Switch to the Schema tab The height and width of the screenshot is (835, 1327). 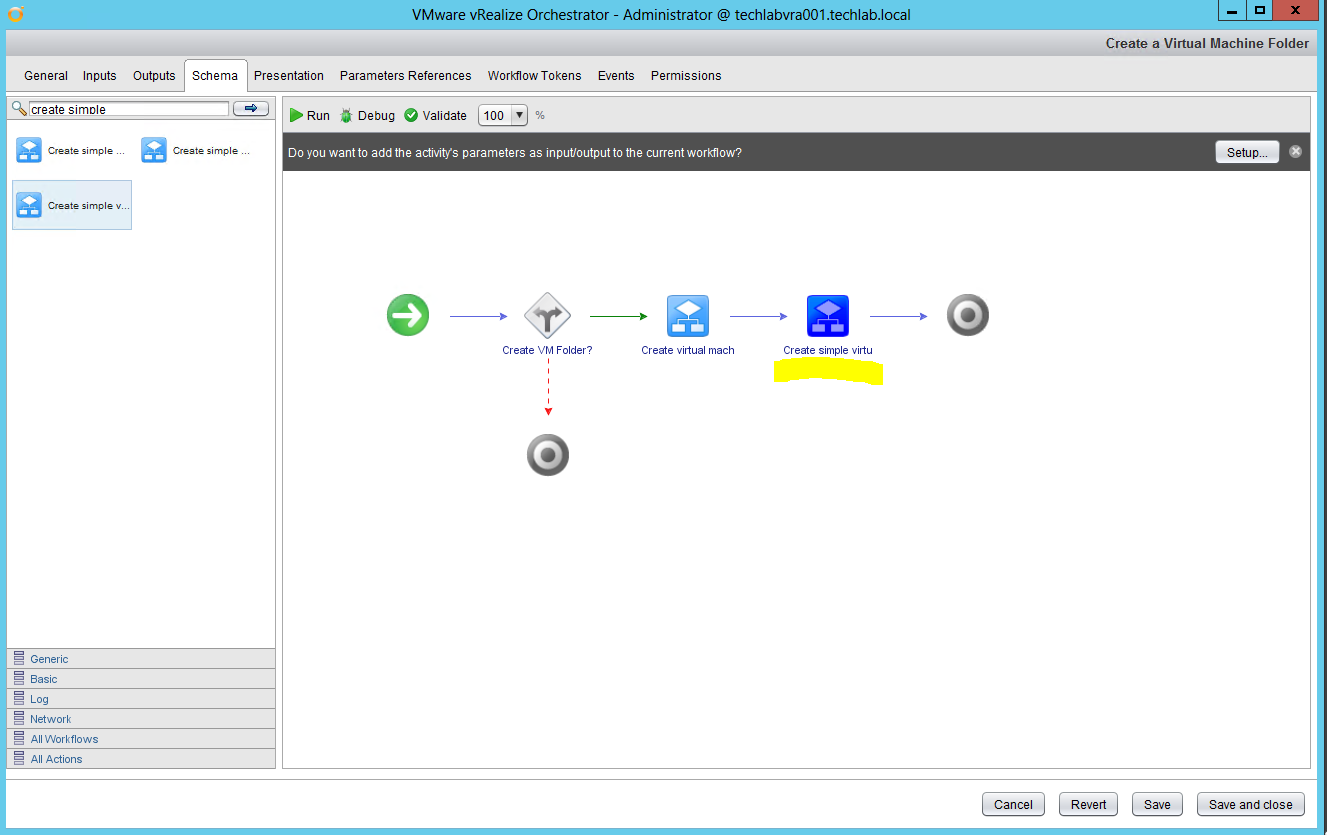click(x=215, y=76)
